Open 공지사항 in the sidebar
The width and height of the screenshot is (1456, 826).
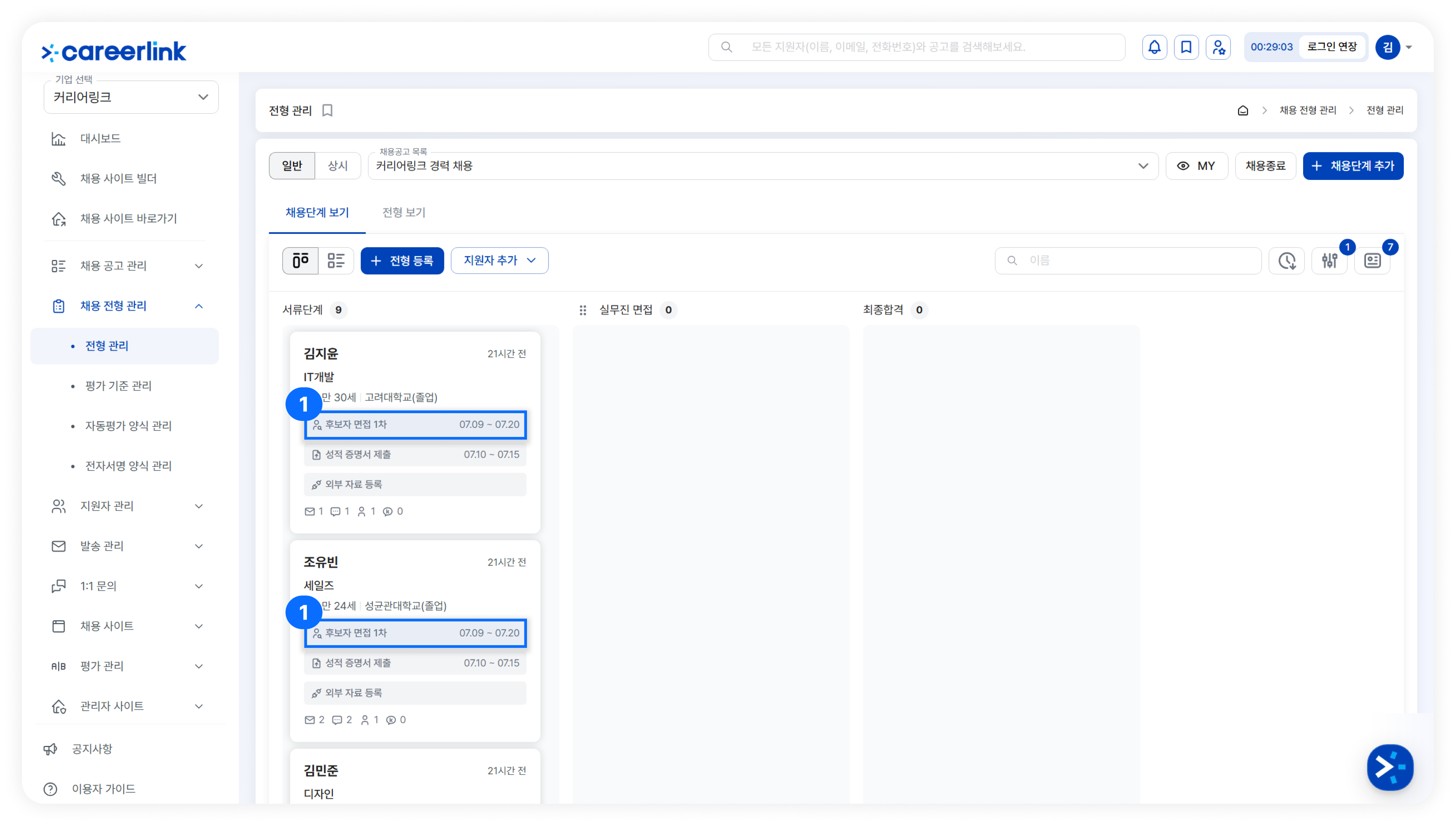click(92, 749)
